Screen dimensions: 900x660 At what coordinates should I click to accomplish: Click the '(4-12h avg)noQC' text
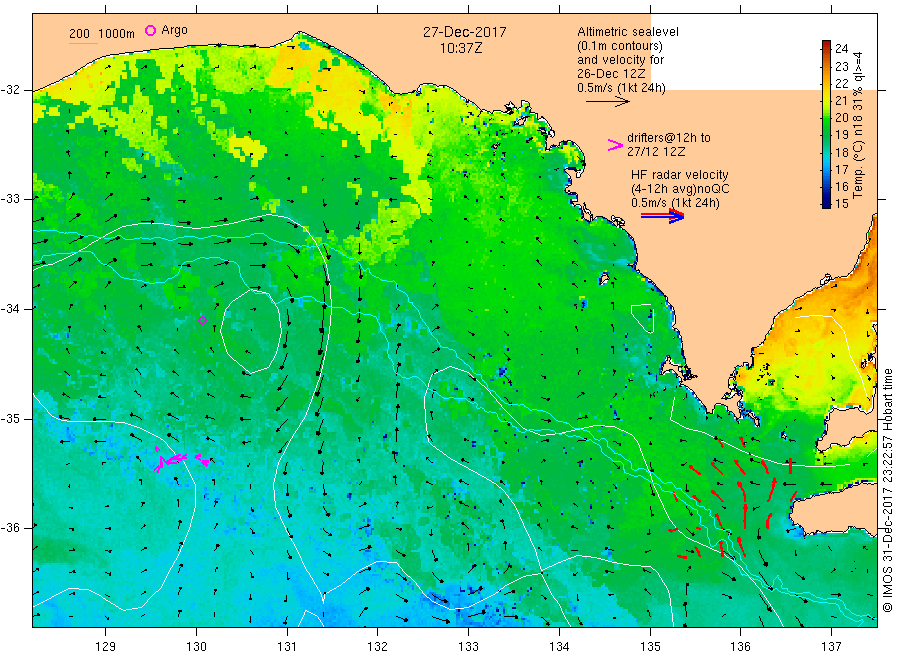(680, 189)
